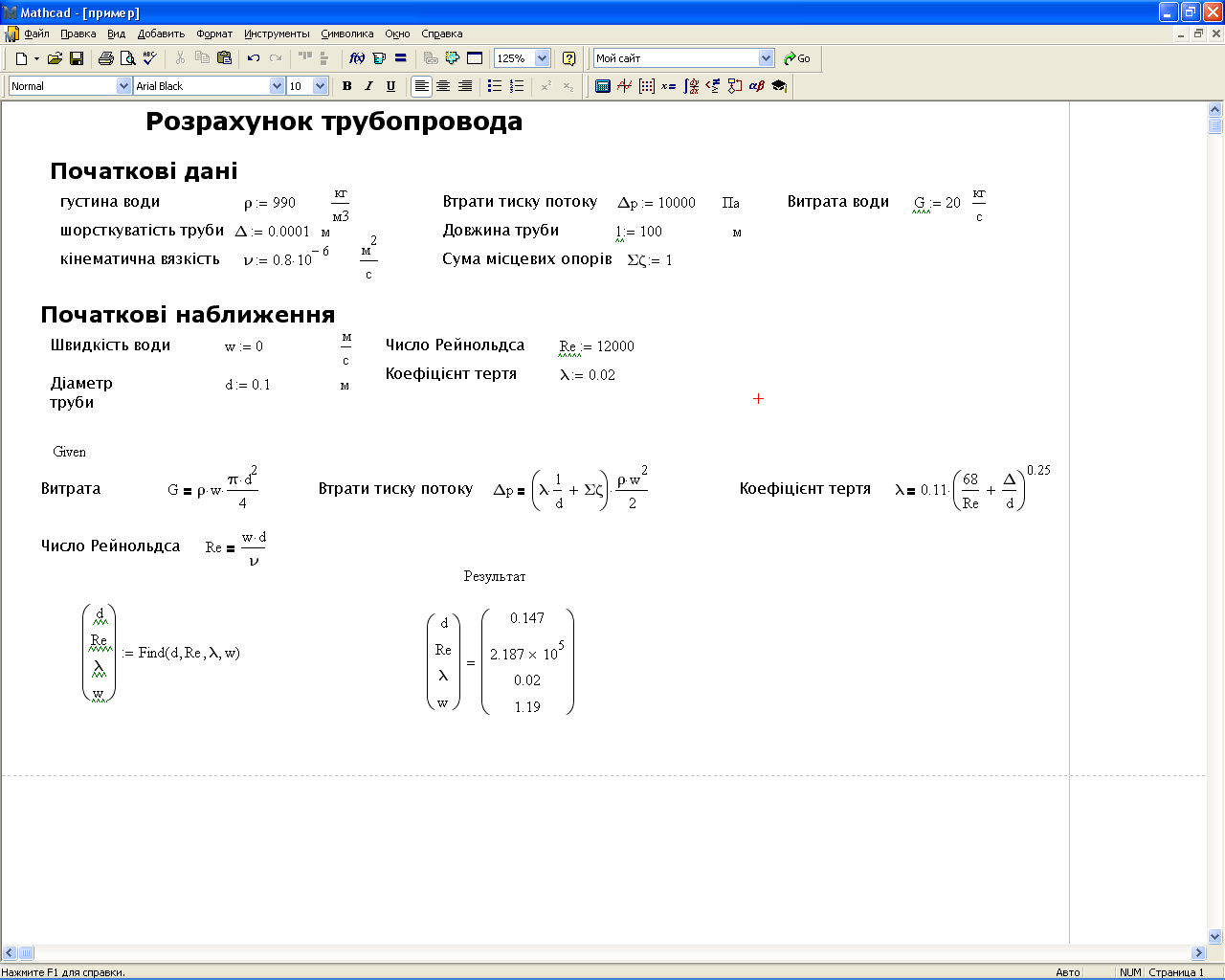The width and height of the screenshot is (1225, 980).
Task: Toggle Bold formatting
Action: 347,86
